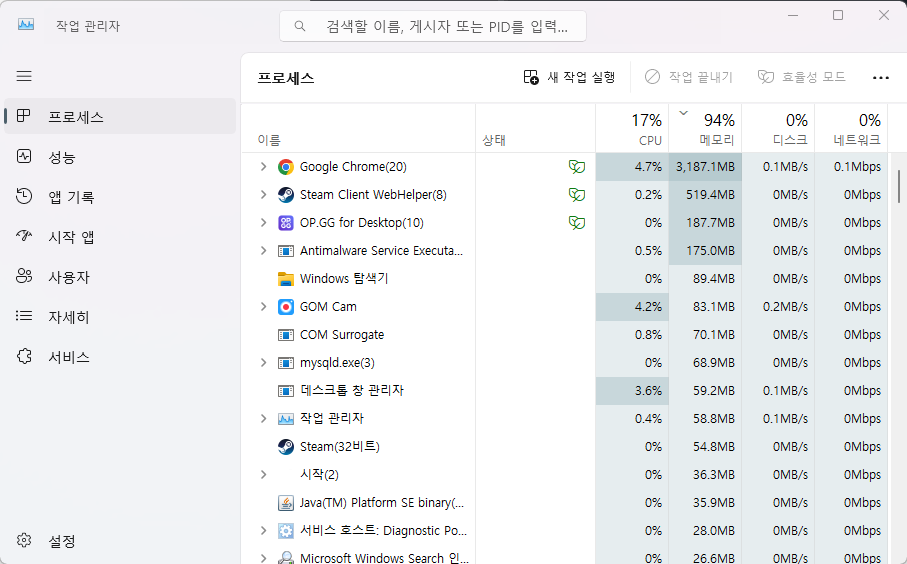Click COM Surrogate CPU value 0.8%
907x564 pixels.
(632, 334)
